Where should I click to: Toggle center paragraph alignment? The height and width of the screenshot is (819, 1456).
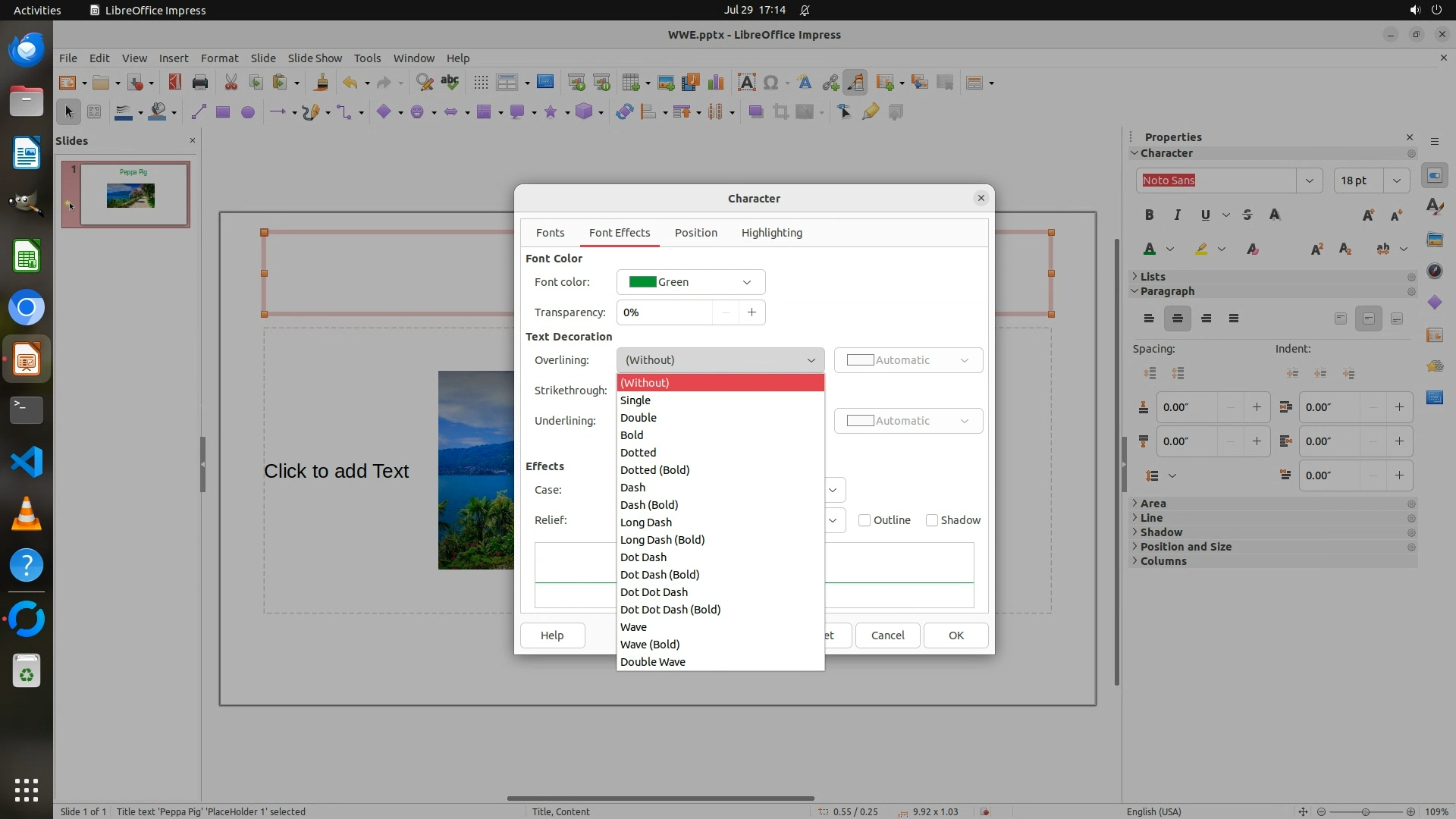tap(1177, 318)
